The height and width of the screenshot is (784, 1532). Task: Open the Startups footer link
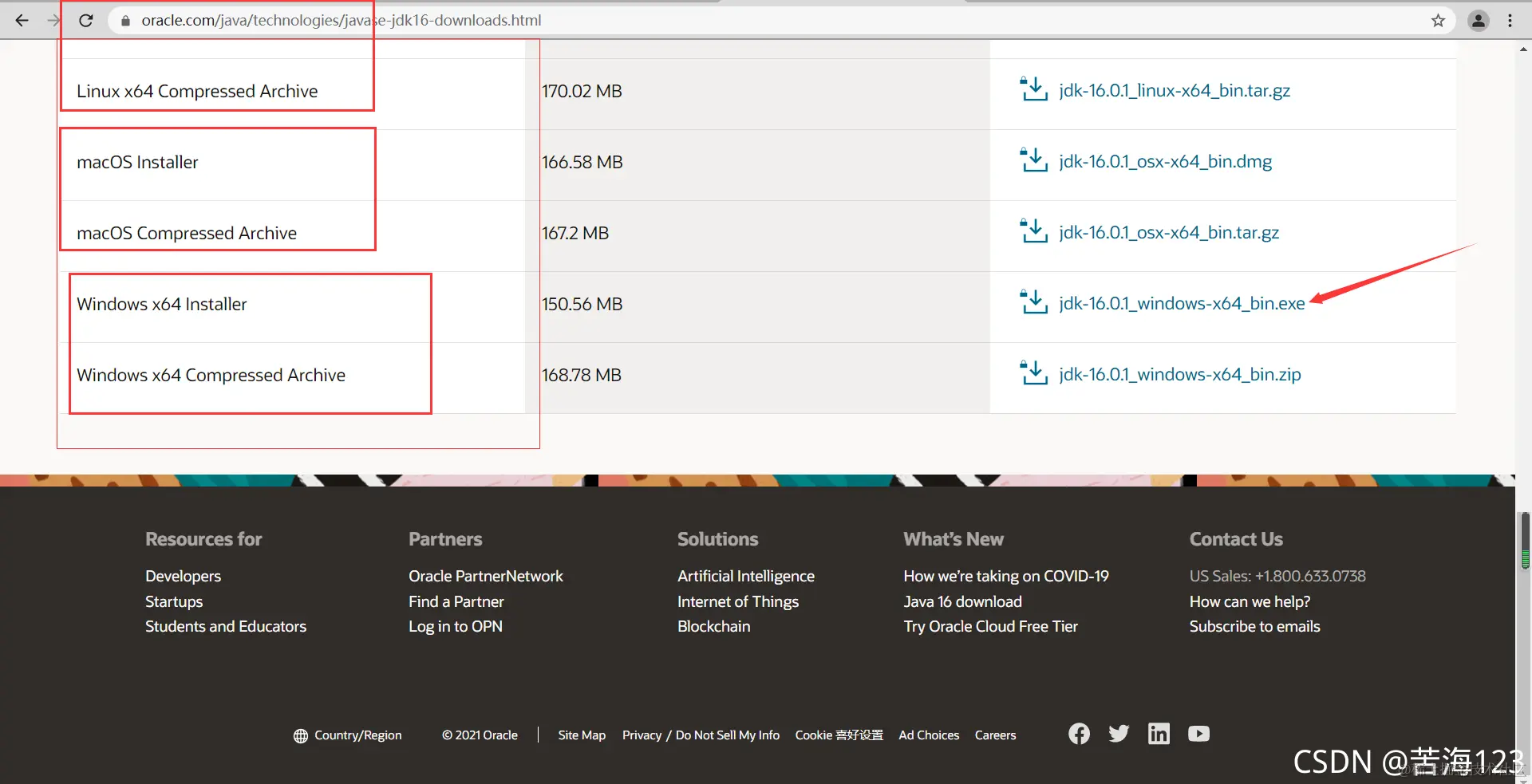click(x=174, y=601)
